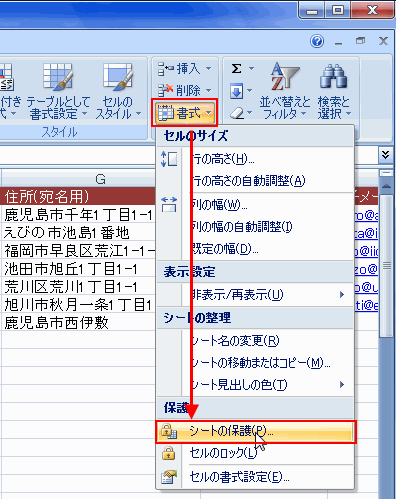Open 並べ替えとフィルタ sort and filter icon
Image resolution: width=396 pixels, height=499 pixels.
pos(285,77)
